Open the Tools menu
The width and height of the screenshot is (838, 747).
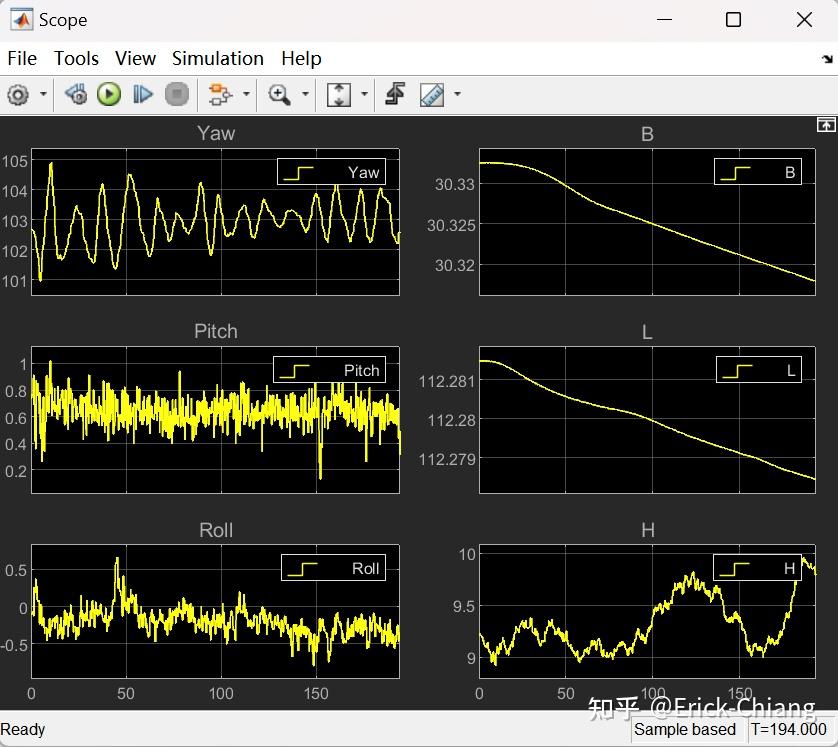click(x=76, y=58)
